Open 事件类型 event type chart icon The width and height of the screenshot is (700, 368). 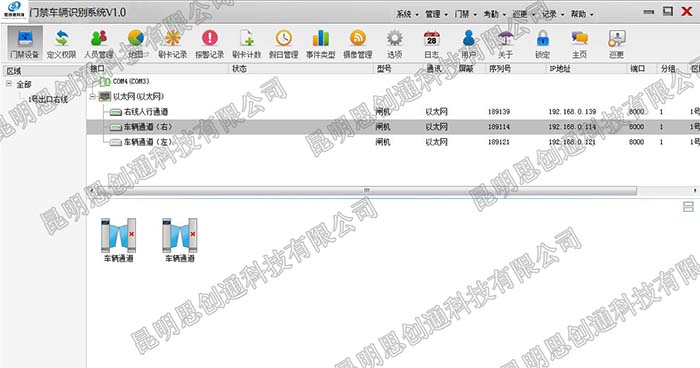click(x=321, y=43)
